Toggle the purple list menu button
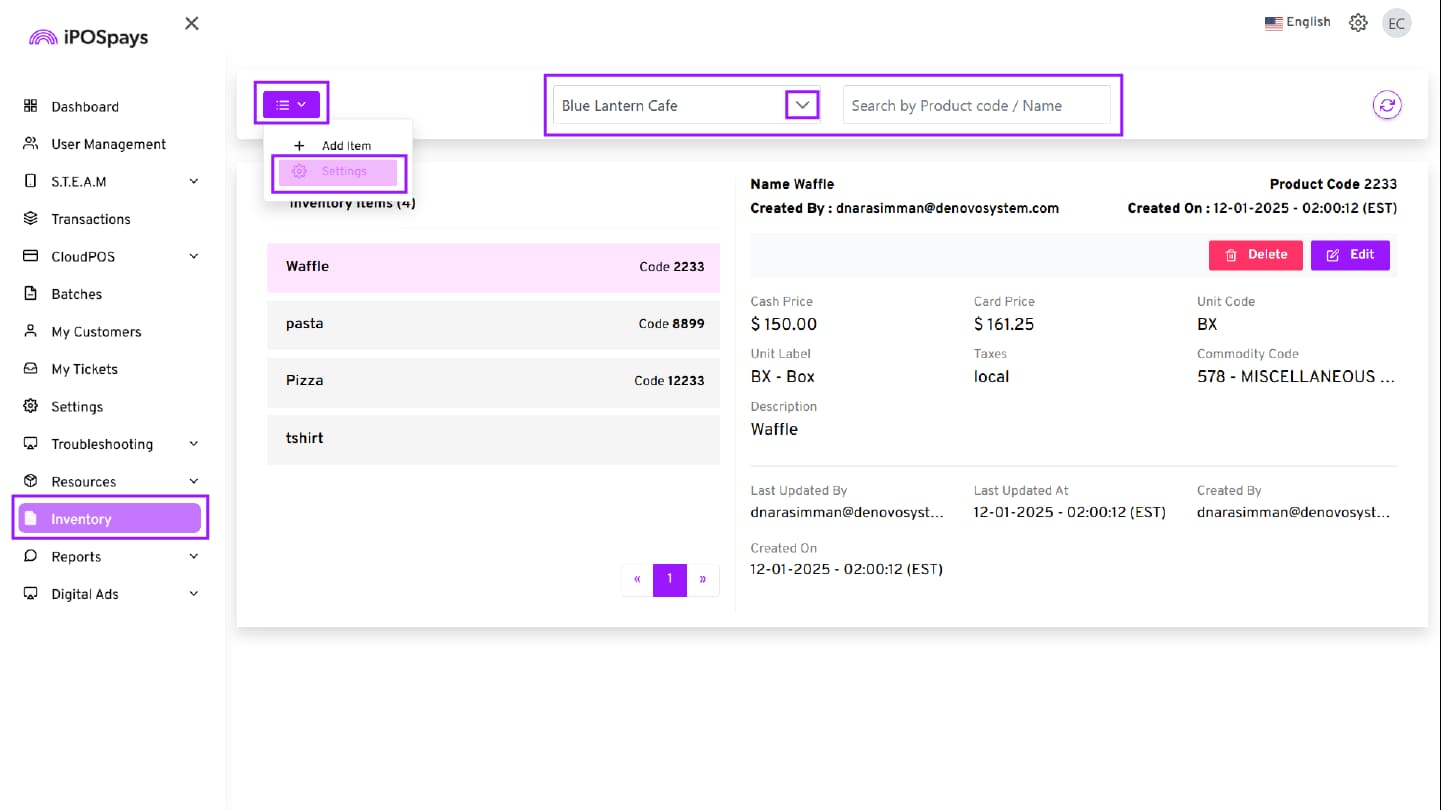1441x810 pixels. 291,104
